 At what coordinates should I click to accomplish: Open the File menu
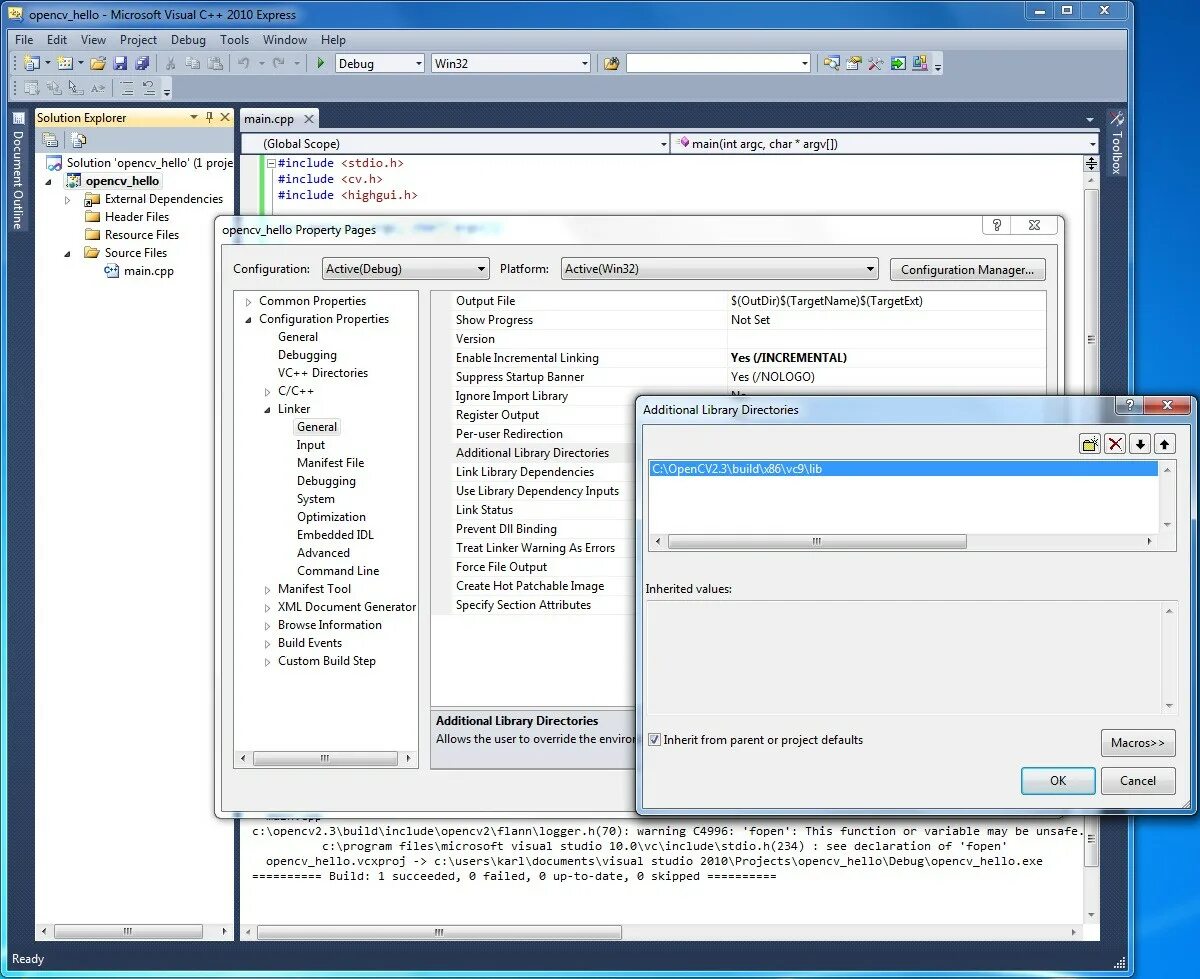pos(24,40)
